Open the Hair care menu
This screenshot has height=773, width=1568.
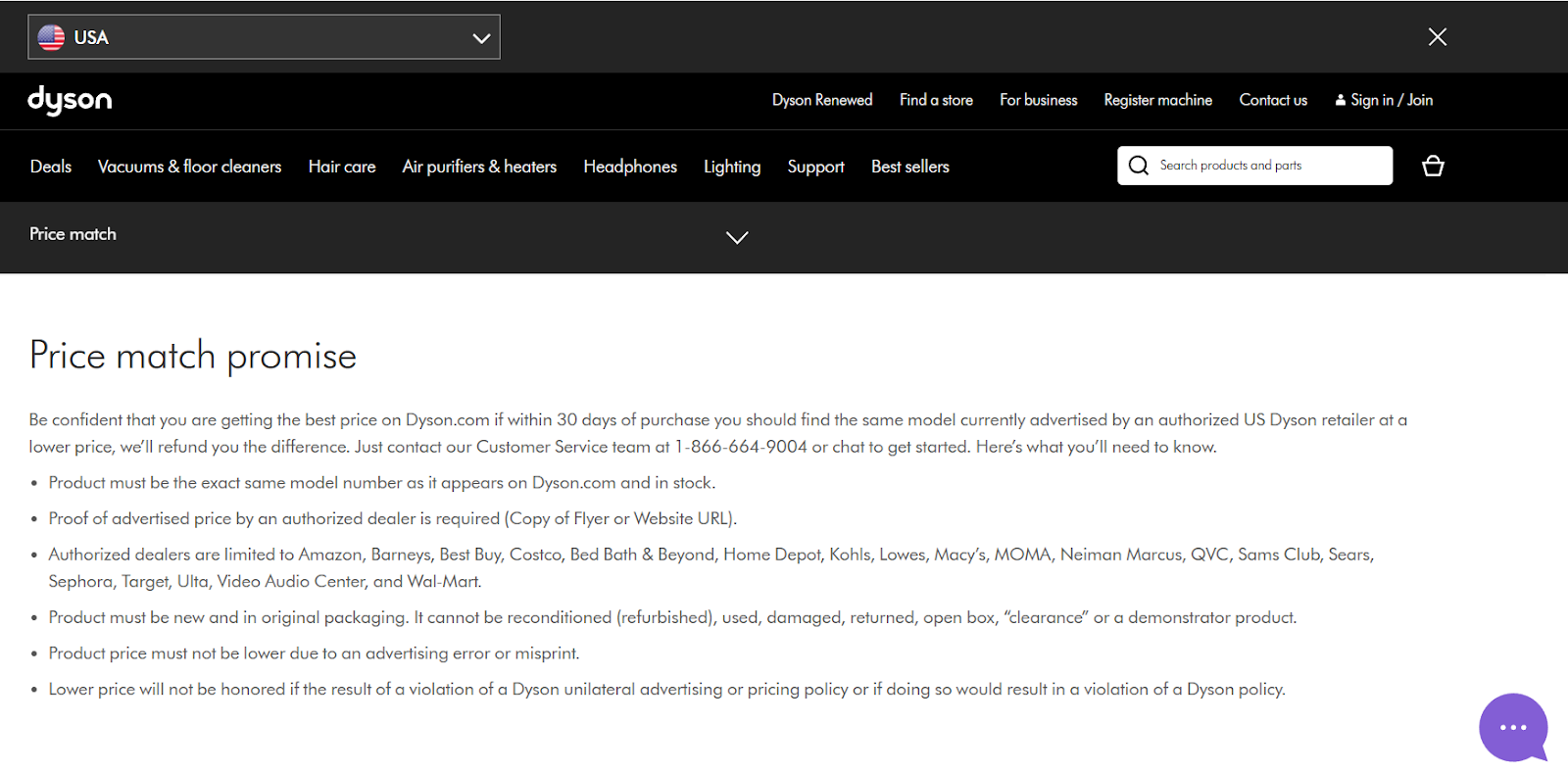point(342,167)
